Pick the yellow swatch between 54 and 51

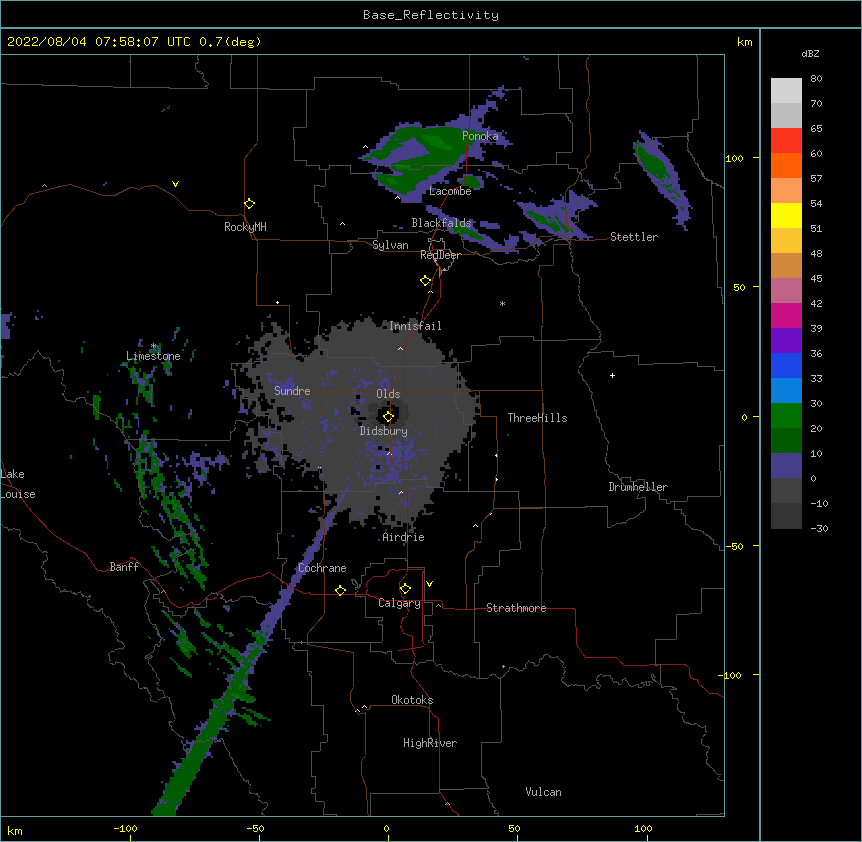786,215
